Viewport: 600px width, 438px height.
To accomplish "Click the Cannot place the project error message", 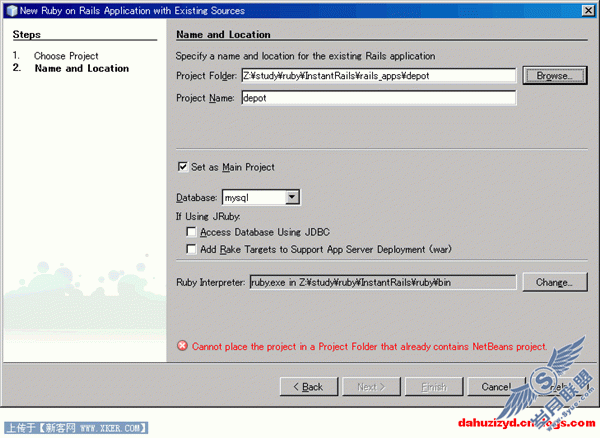I will click(x=369, y=347).
